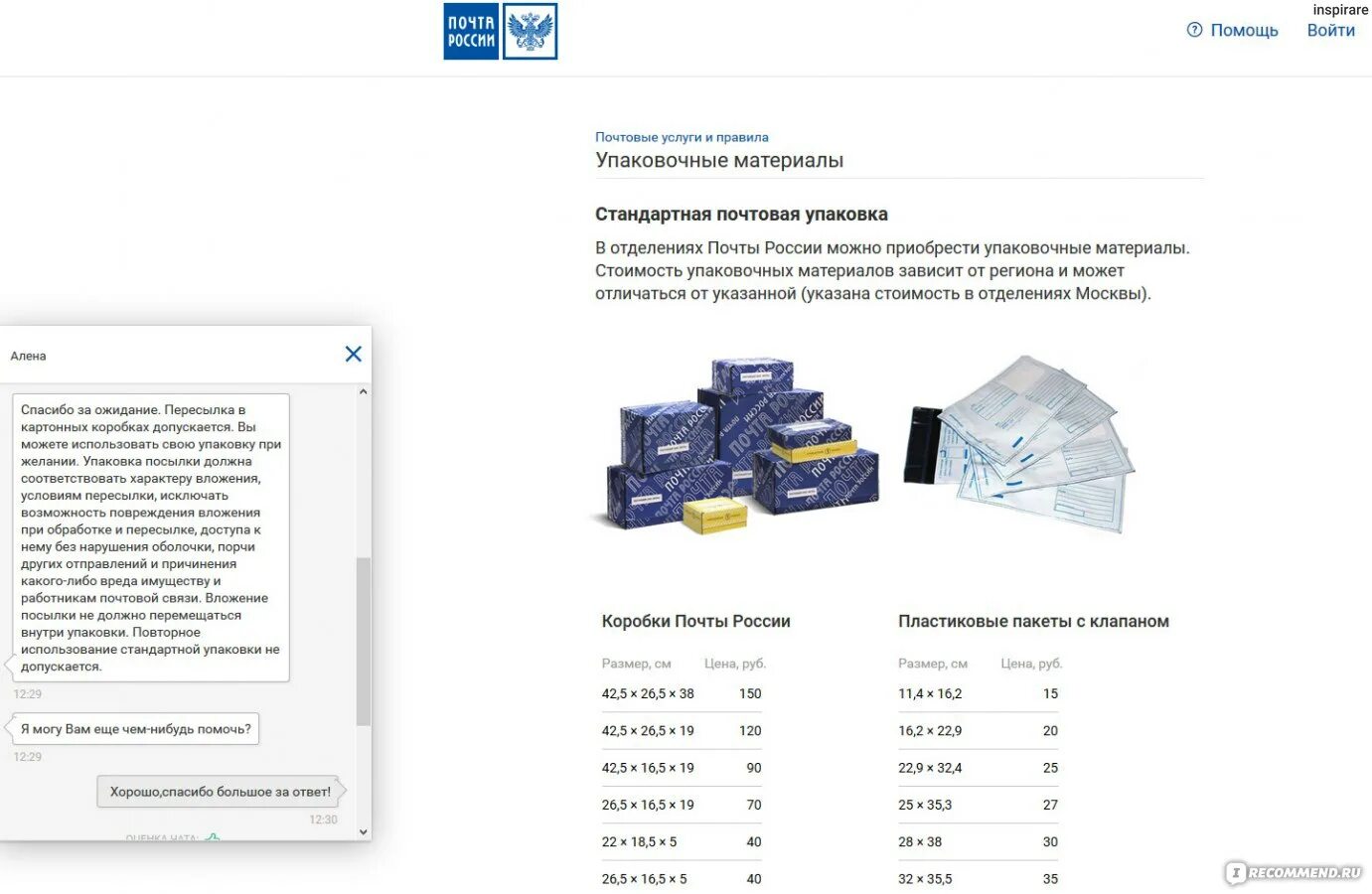Click the Упаковочные материалы heading
1372x894 pixels.
719,161
